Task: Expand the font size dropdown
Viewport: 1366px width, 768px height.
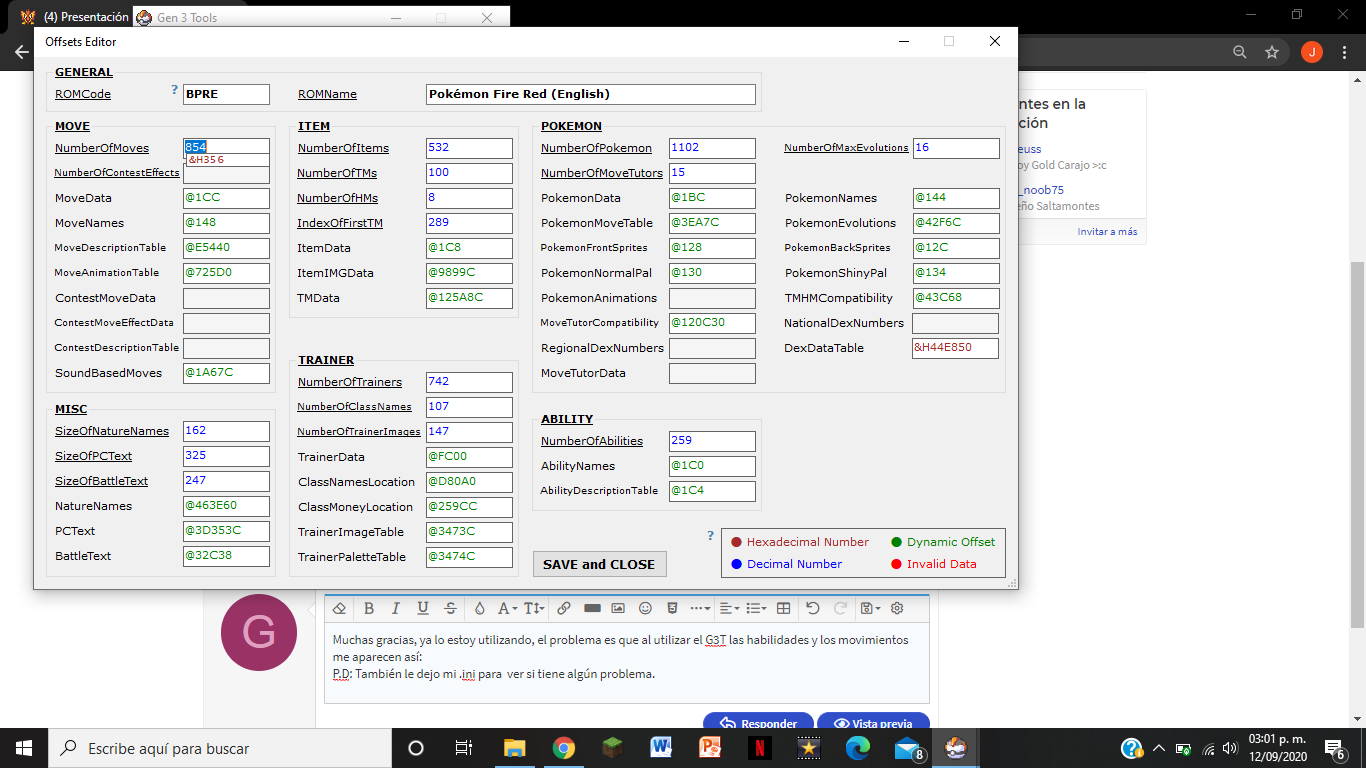Action: click(x=534, y=608)
